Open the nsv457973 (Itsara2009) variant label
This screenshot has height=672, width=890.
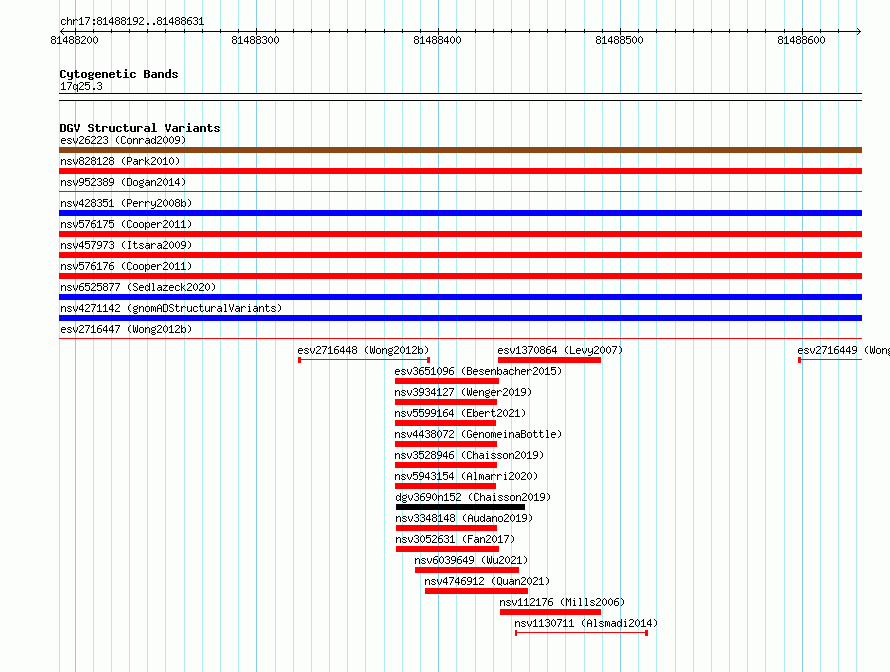point(126,245)
